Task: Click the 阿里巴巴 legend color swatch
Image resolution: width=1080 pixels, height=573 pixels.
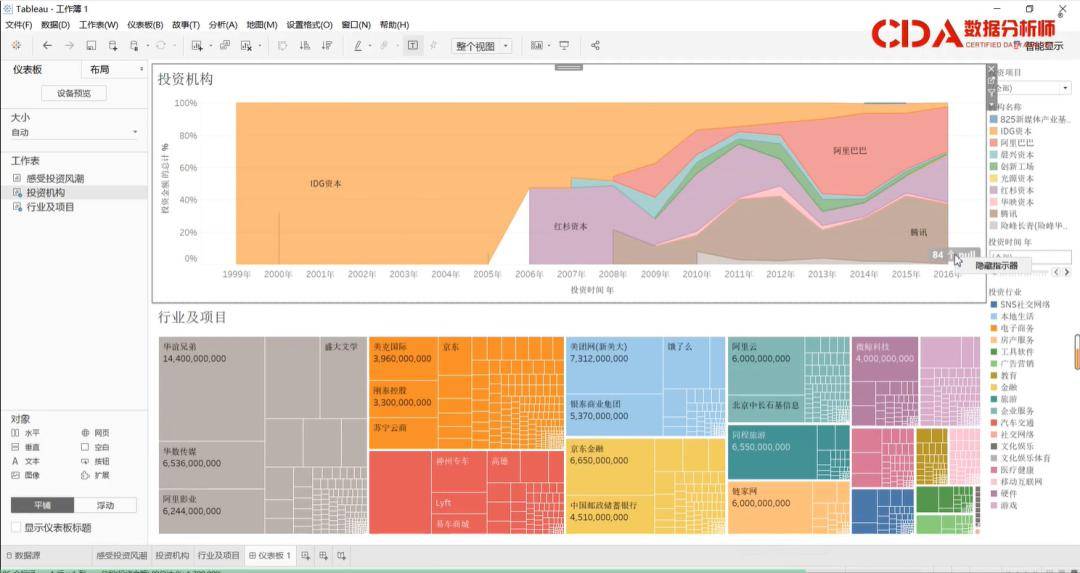Action: click(x=994, y=143)
